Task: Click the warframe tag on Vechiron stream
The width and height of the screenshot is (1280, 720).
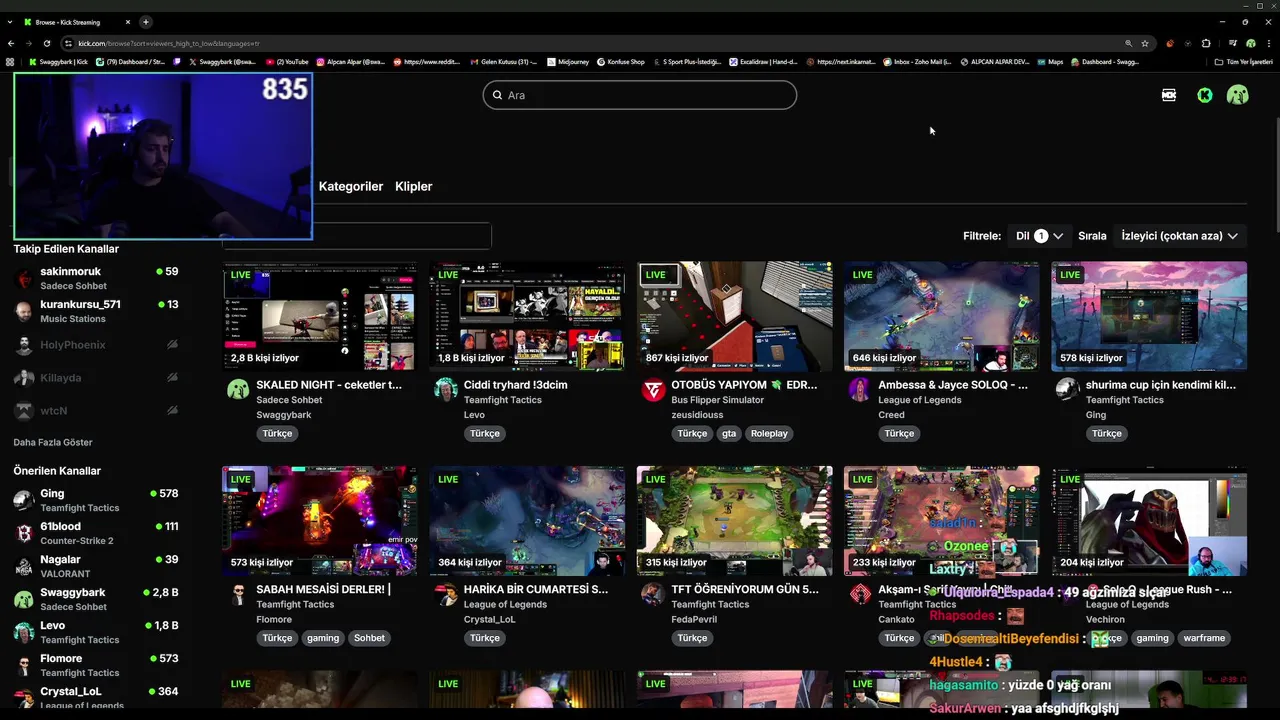Action: tap(1204, 638)
